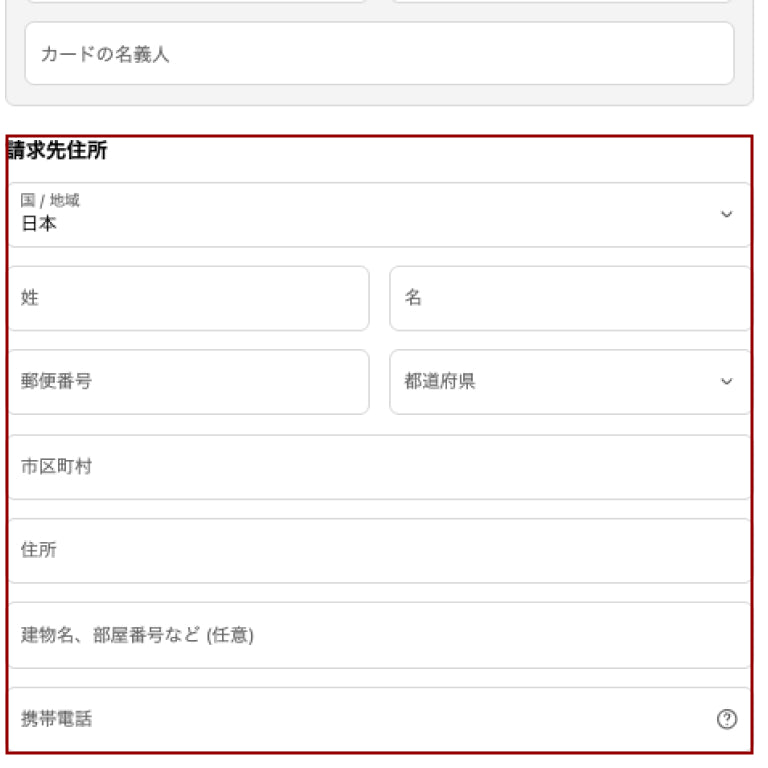Click the chevron arrow on 都道府県 selector
This screenshot has height=768, width=768.
727,382
